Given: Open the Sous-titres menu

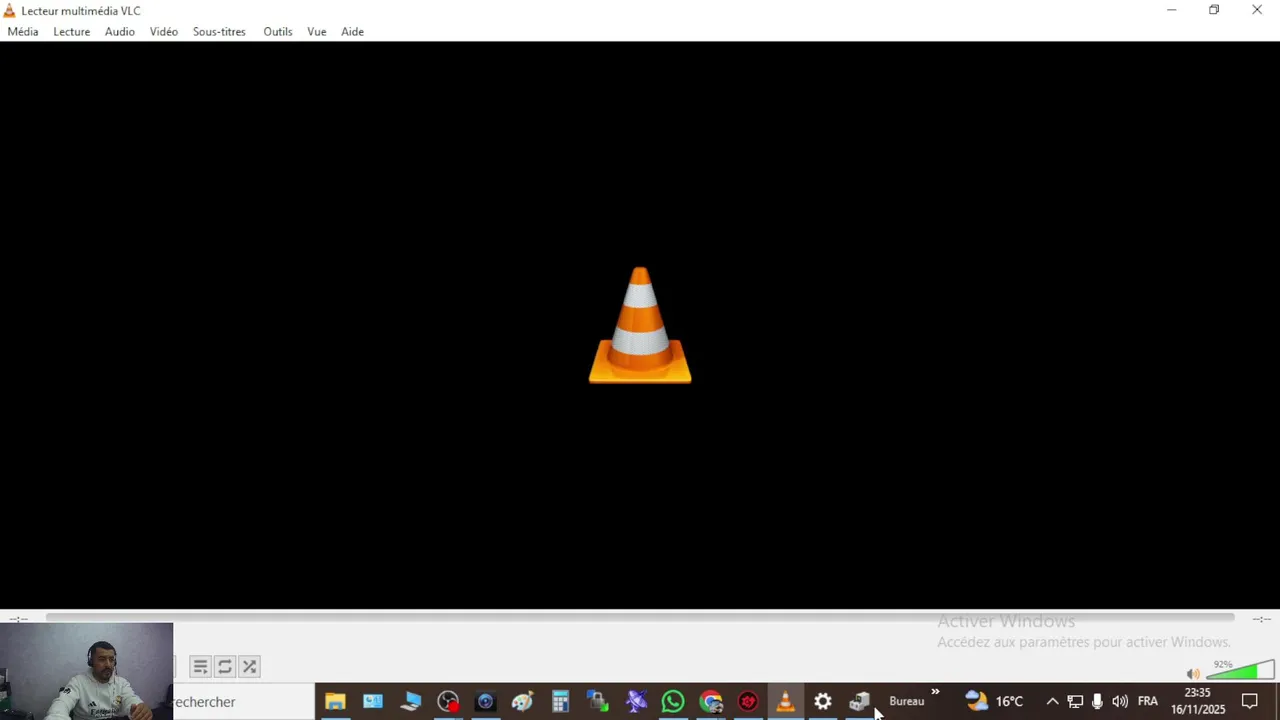Looking at the screenshot, I should pyautogui.click(x=219, y=32).
